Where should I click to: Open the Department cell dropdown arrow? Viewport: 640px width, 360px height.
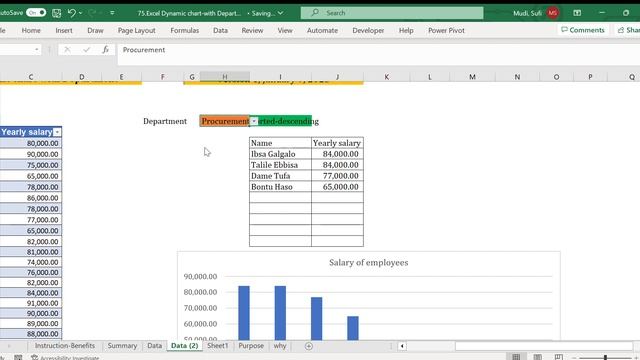coord(254,121)
